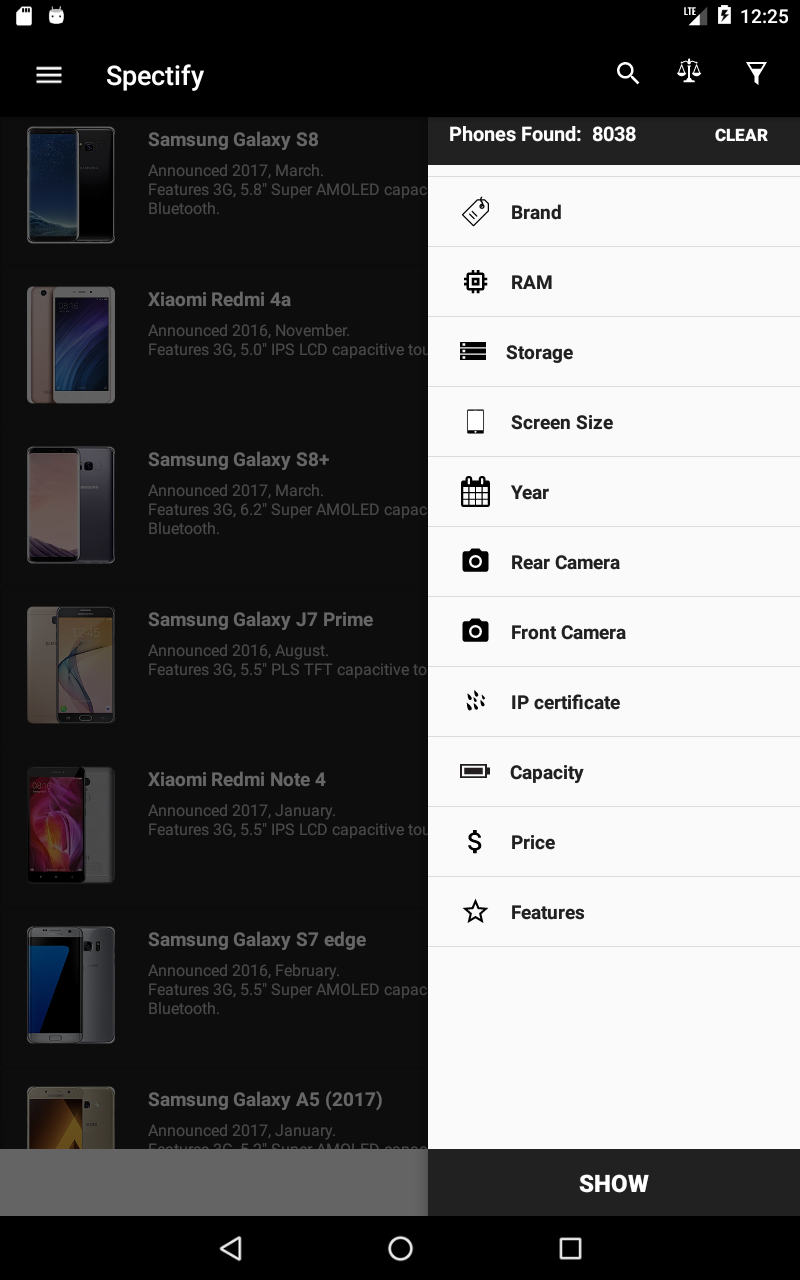Select the Features filter label

pyautogui.click(x=547, y=912)
